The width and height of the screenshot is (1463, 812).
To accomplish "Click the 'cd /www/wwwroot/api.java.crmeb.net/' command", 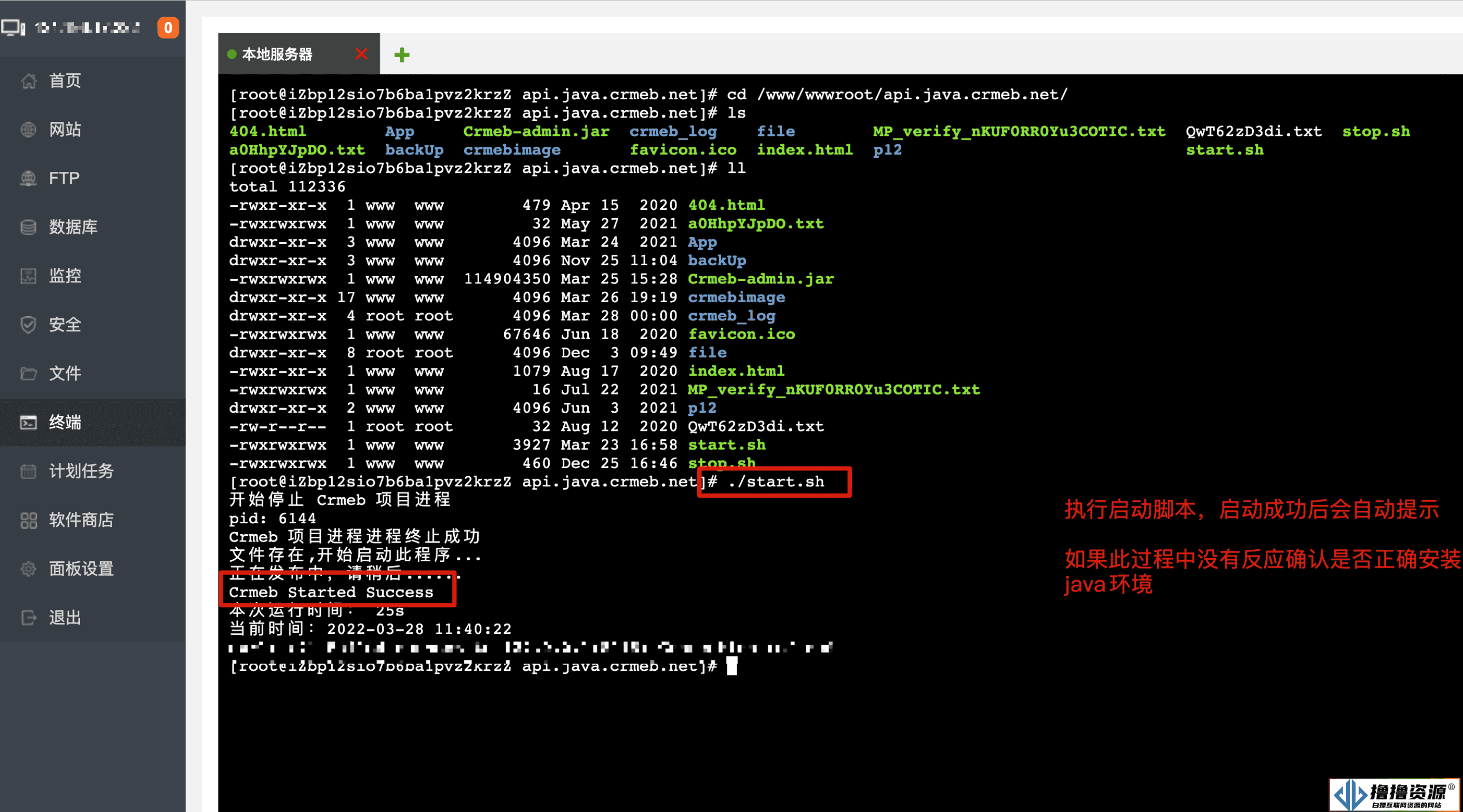I will pyautogui.click(x=897, y=95).
